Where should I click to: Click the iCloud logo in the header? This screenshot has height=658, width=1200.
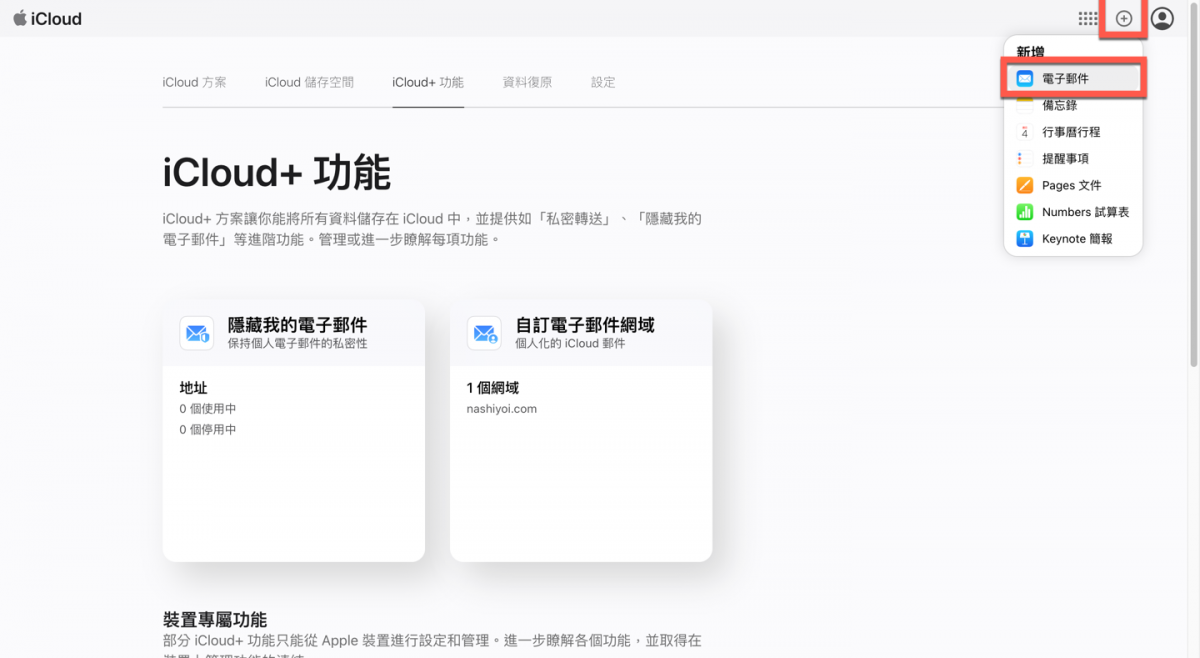pos(47,19)
